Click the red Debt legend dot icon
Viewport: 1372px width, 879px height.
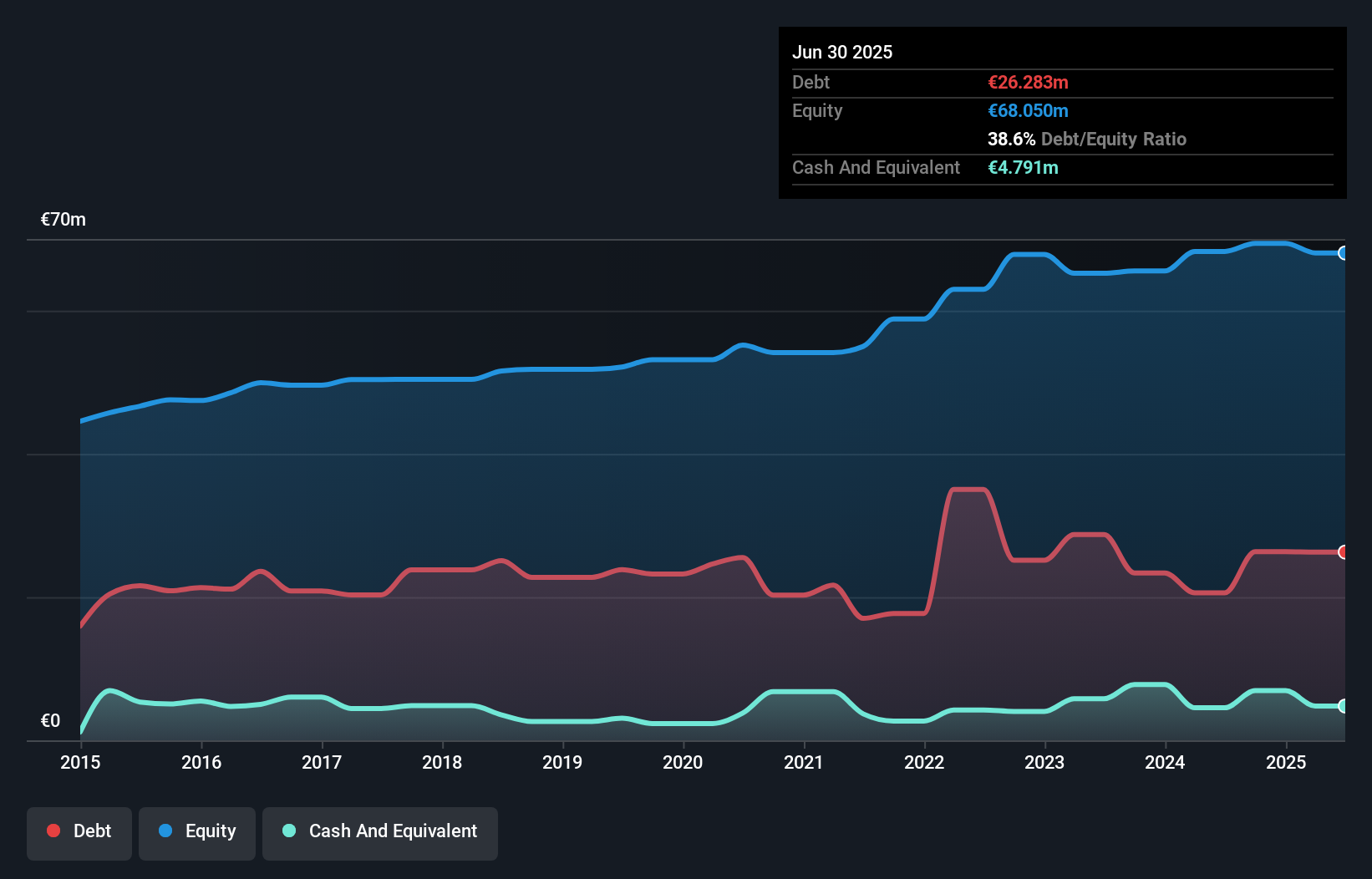52,831
